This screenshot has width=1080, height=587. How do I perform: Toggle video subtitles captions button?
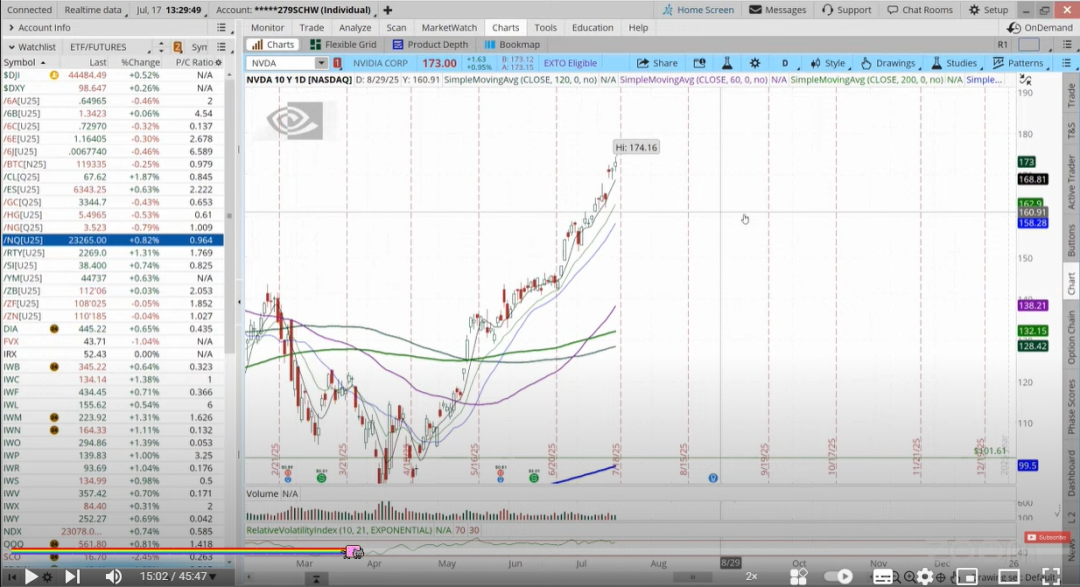pos(883,577)
